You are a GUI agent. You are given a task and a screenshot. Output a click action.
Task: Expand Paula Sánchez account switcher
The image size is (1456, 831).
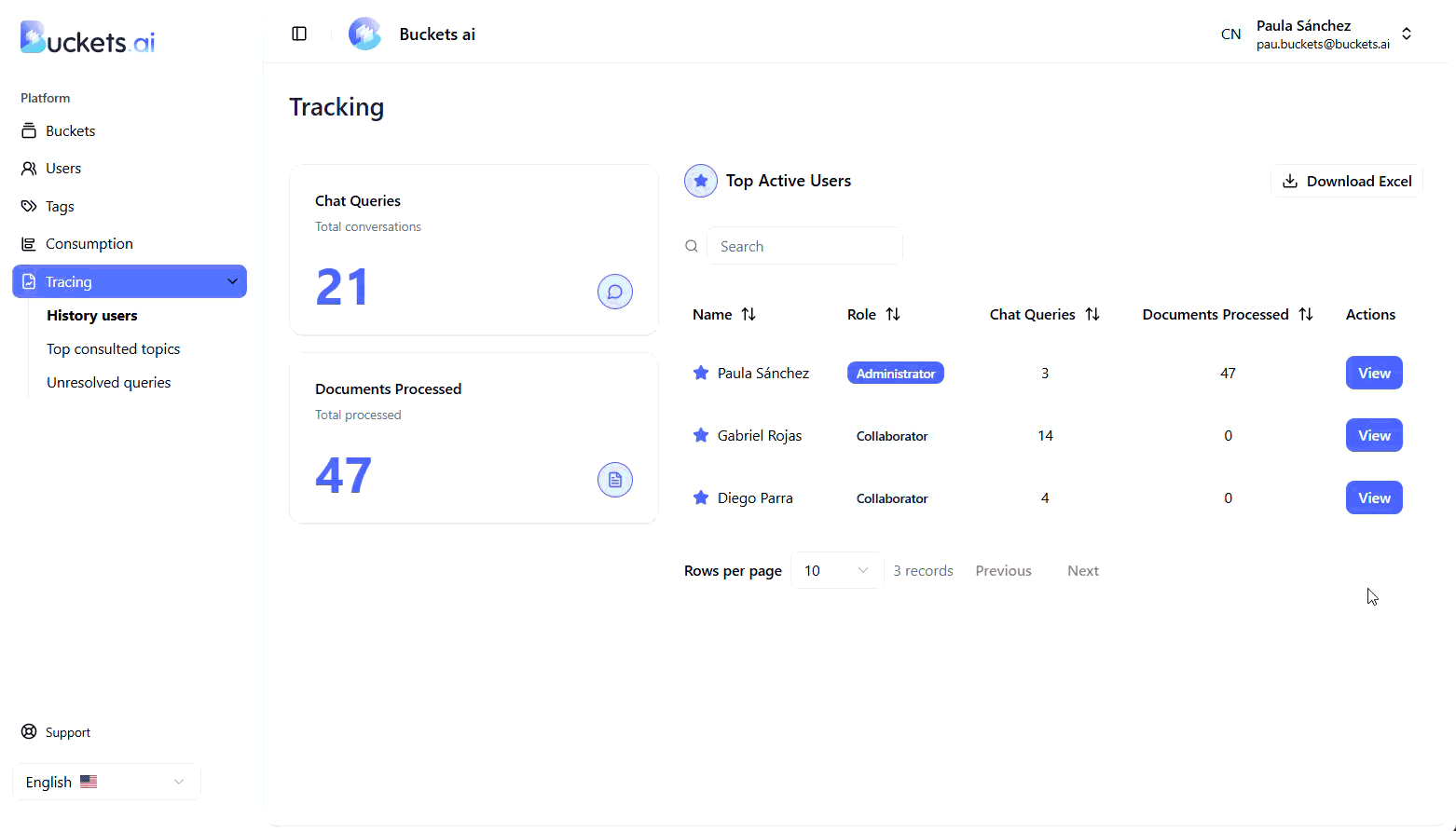[x=1406, y=34]
